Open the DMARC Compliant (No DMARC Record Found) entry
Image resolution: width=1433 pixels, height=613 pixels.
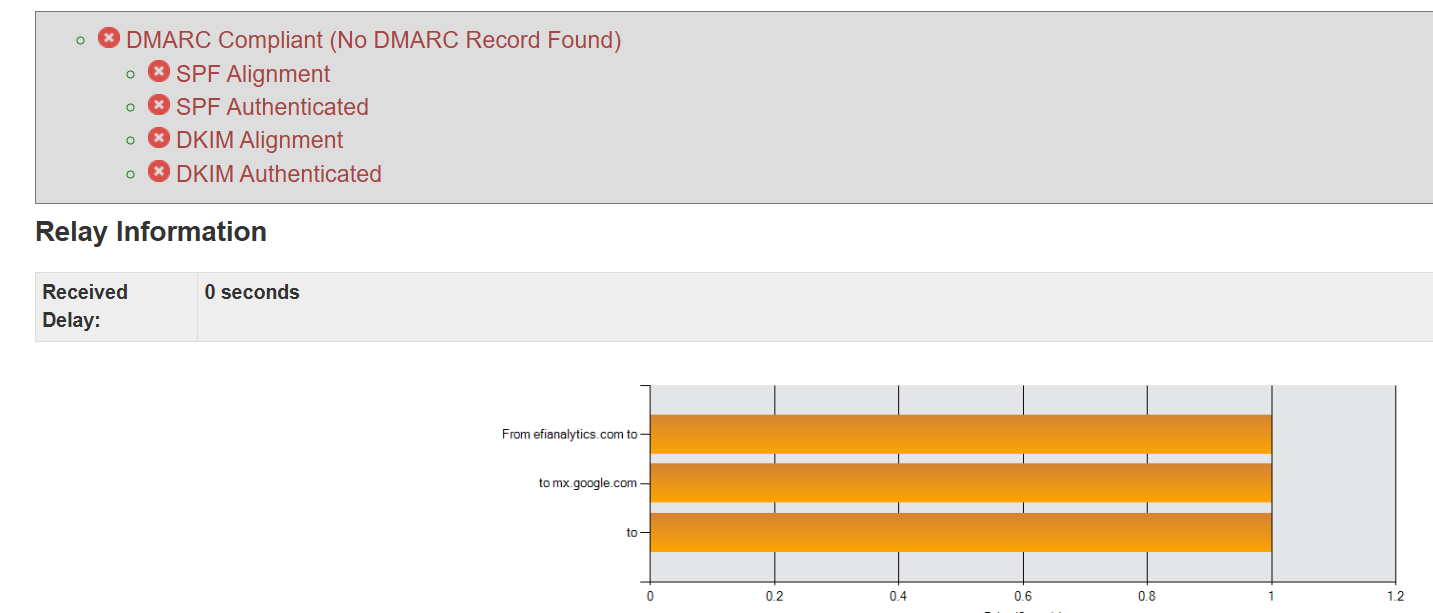coord(373,40)
